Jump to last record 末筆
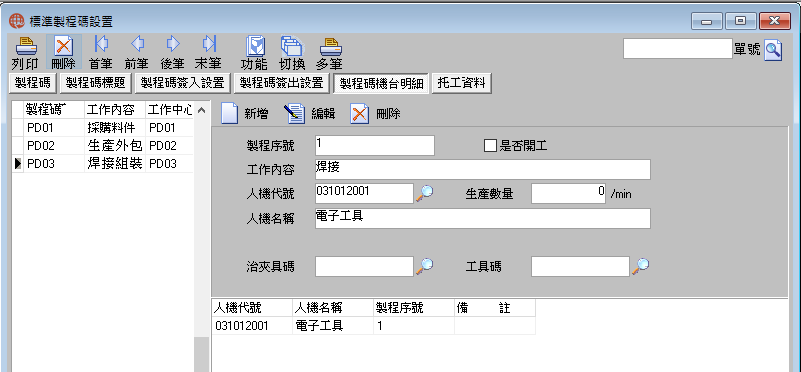The image size is (801, 372). click(x=208, y=44)
